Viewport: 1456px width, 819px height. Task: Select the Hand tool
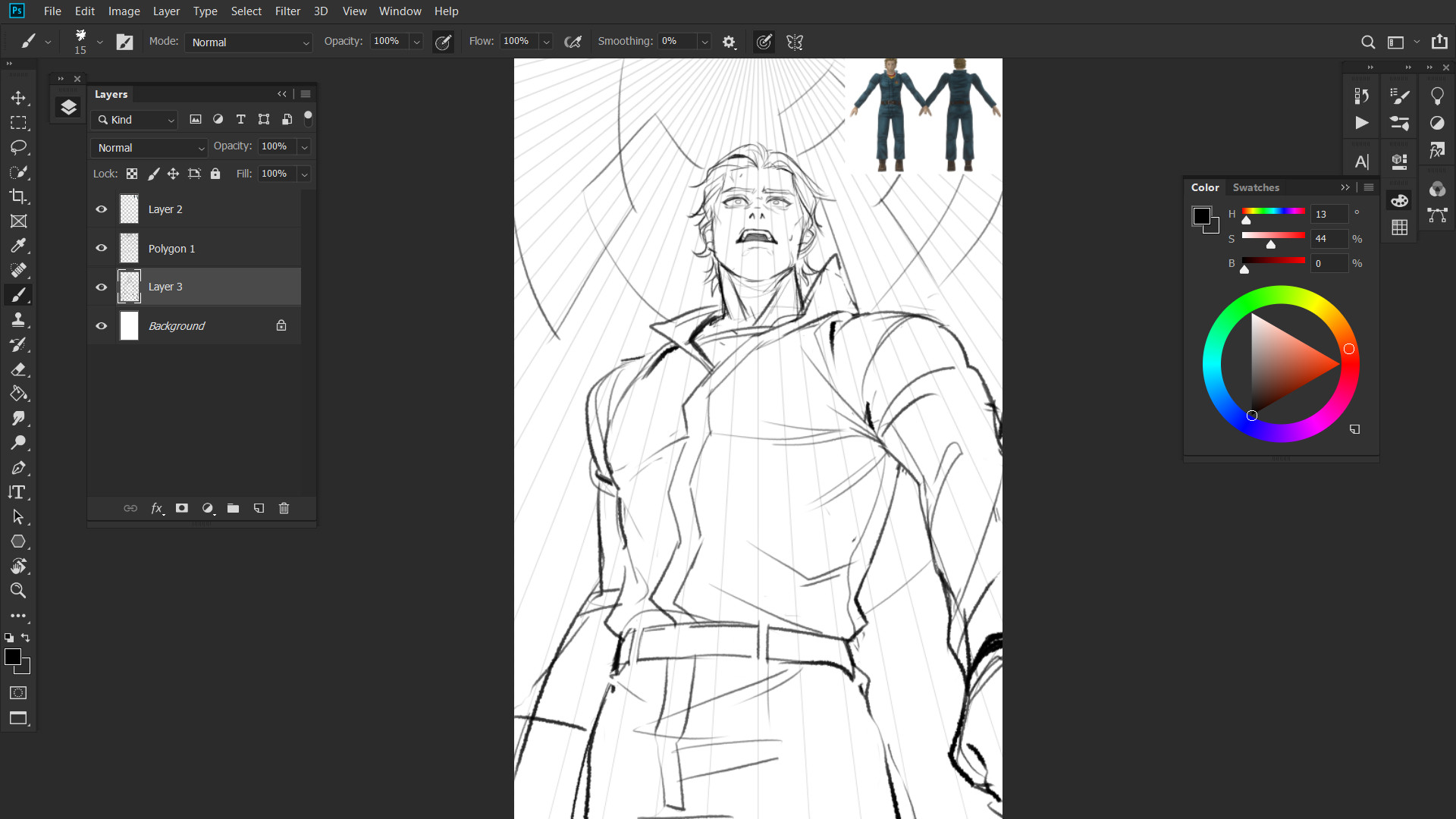(x=18, y=566)
